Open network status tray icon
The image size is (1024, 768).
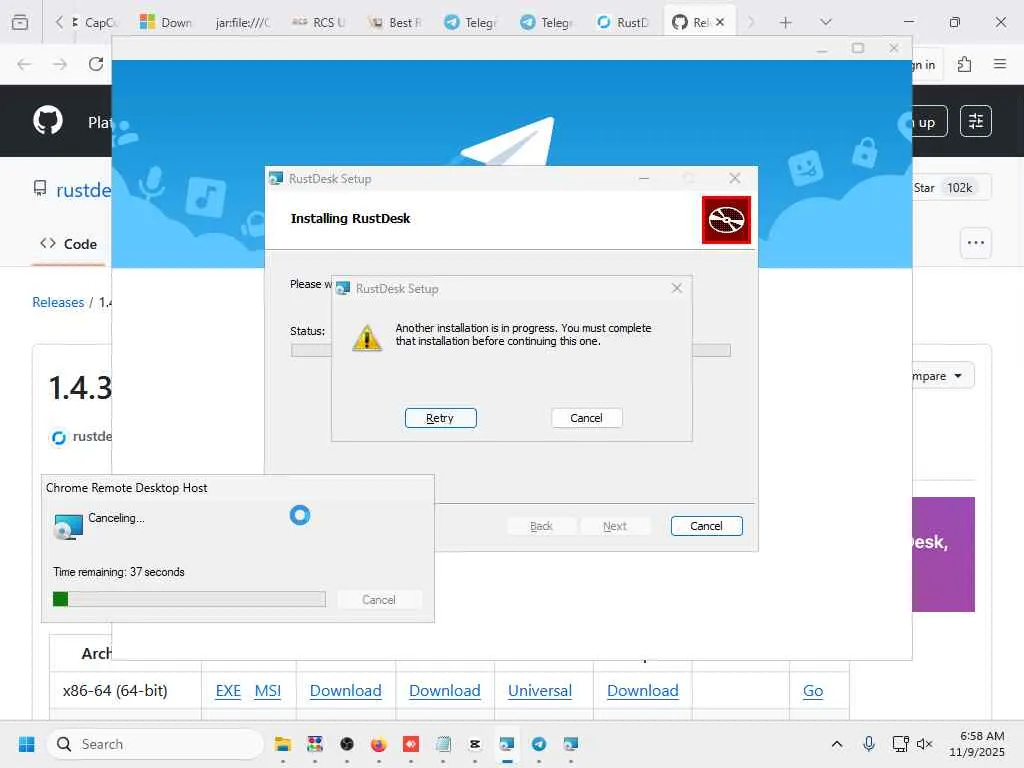click(x=900, y=744)
